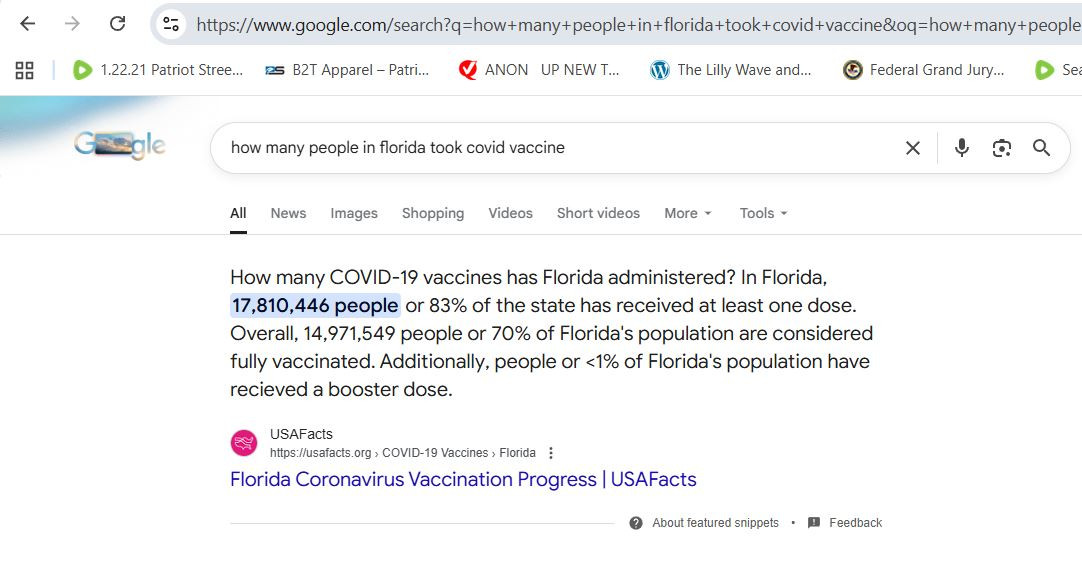This screenshot has width=1082, height=567.
Task: Submit search with magnifying glass
Action: [1041, 148]
